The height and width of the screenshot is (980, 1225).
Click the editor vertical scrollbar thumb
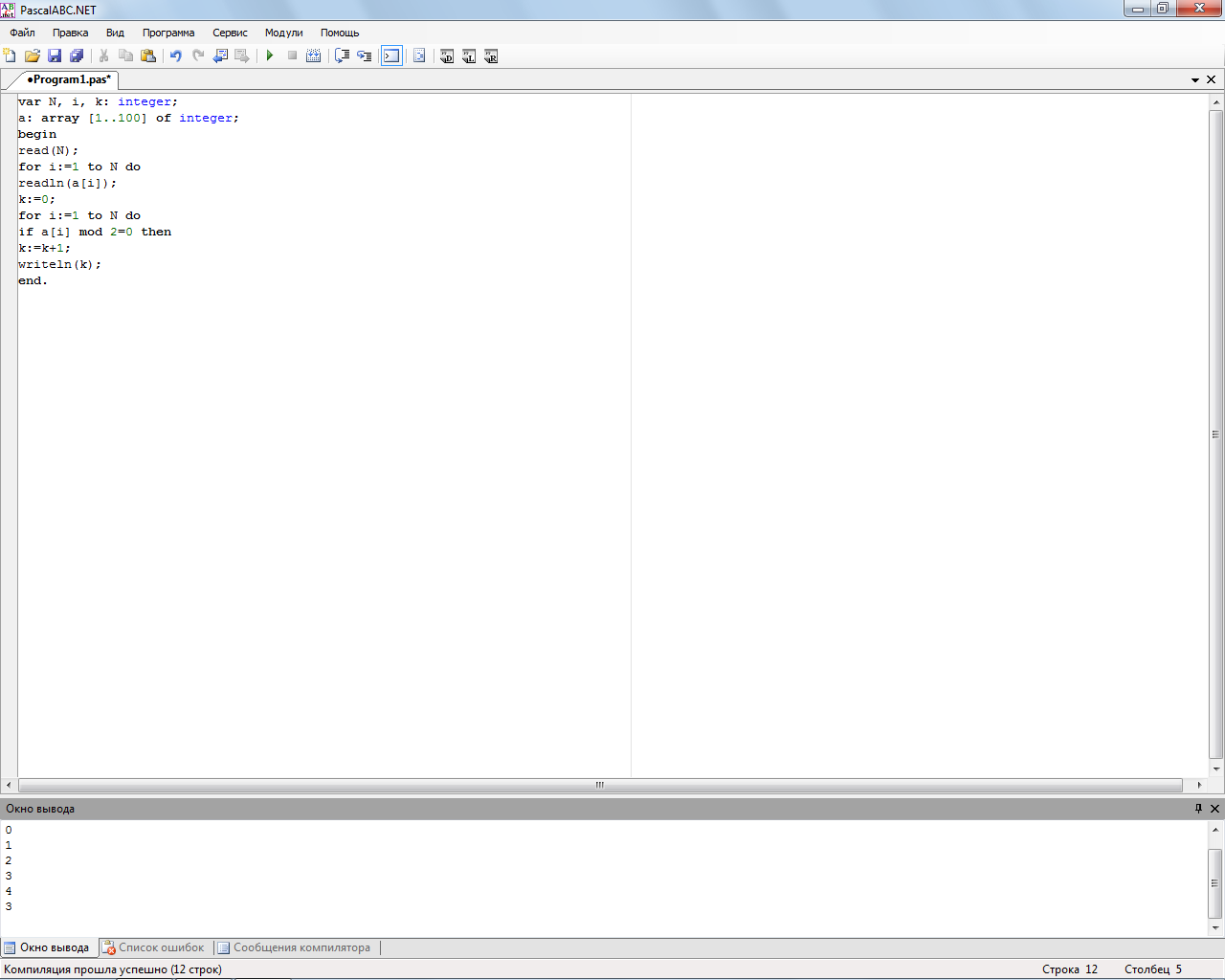[x=1216, y=434]
